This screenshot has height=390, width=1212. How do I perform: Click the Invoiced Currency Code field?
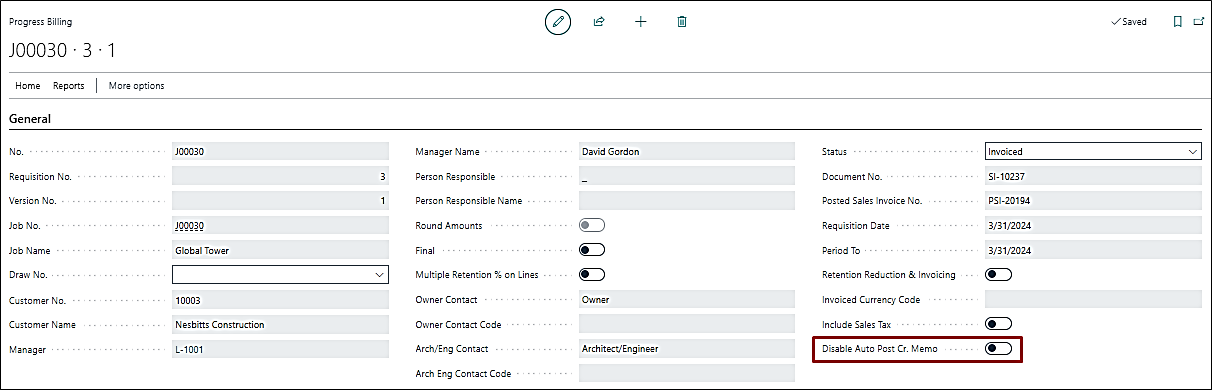(x=1093, y=299)
